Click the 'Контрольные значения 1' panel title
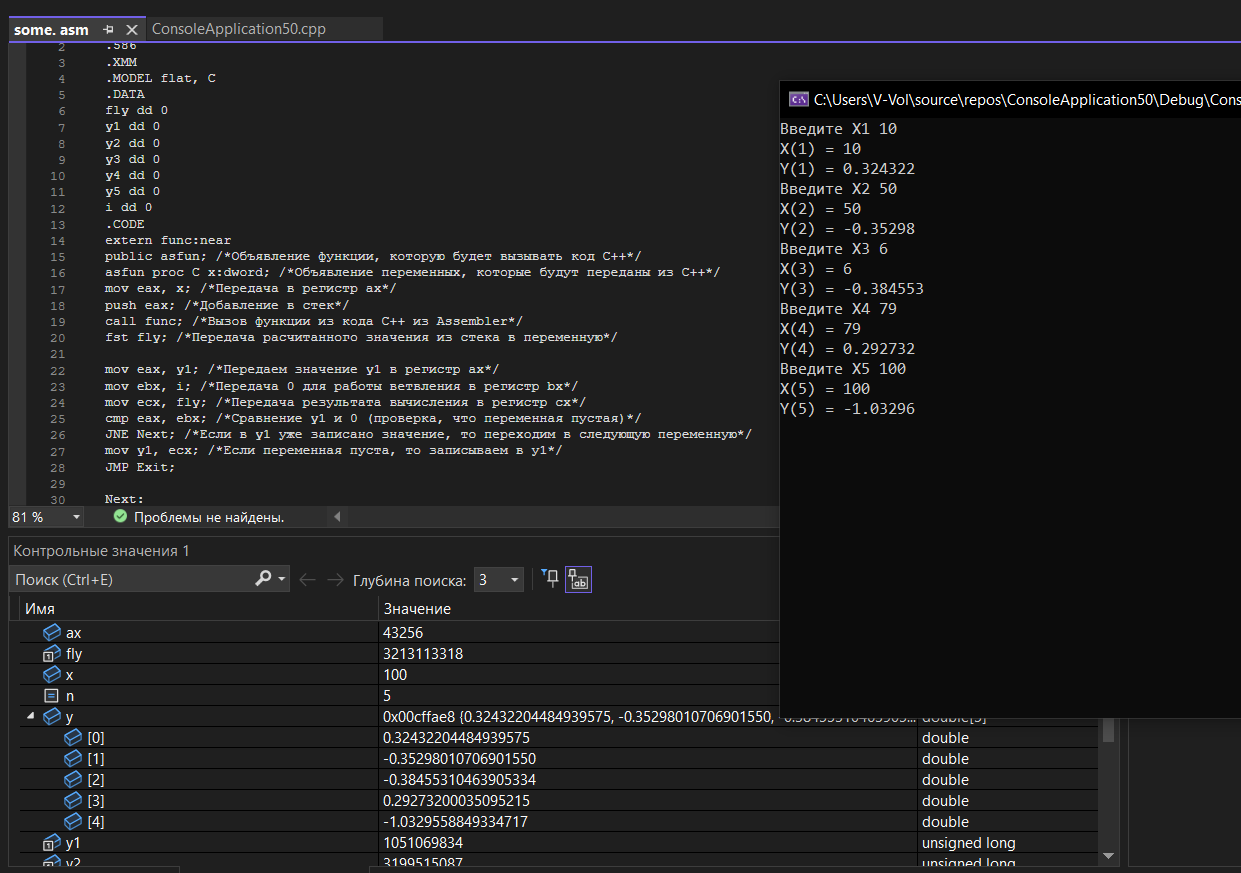 (x=101, y=551)
